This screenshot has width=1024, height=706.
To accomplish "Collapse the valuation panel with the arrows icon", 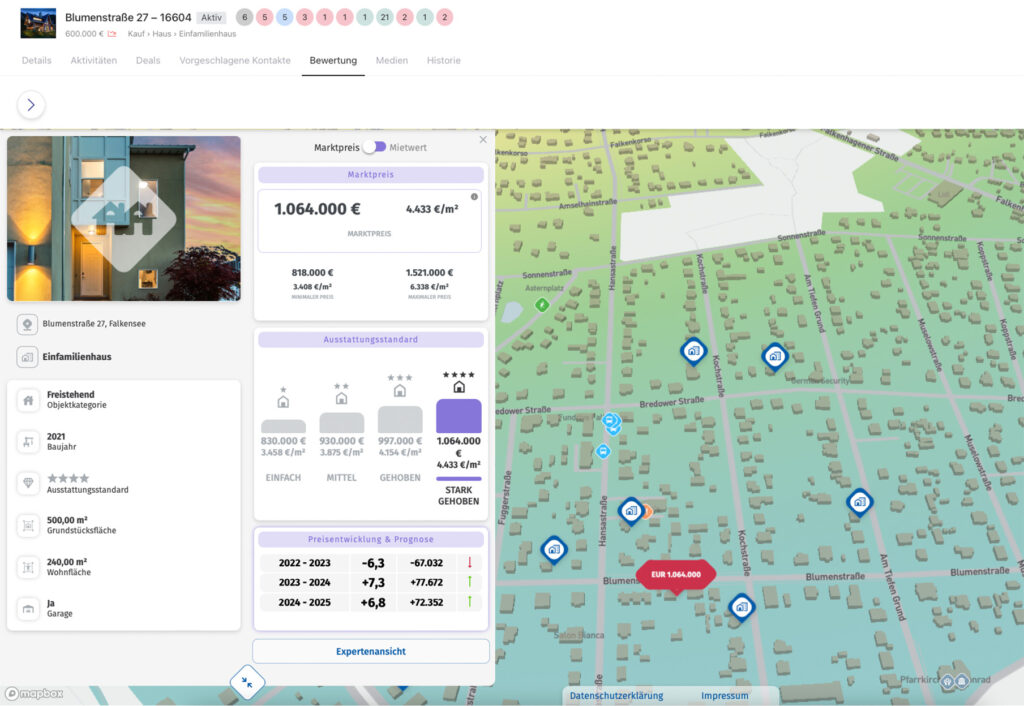I will pyautogui.click(x=247, y=682).
